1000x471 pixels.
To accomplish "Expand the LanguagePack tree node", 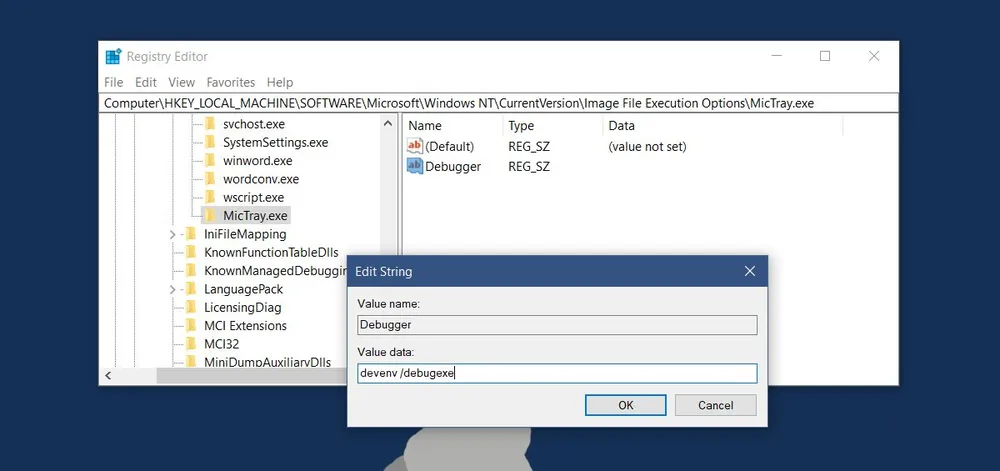I will [x=174, y=289].
